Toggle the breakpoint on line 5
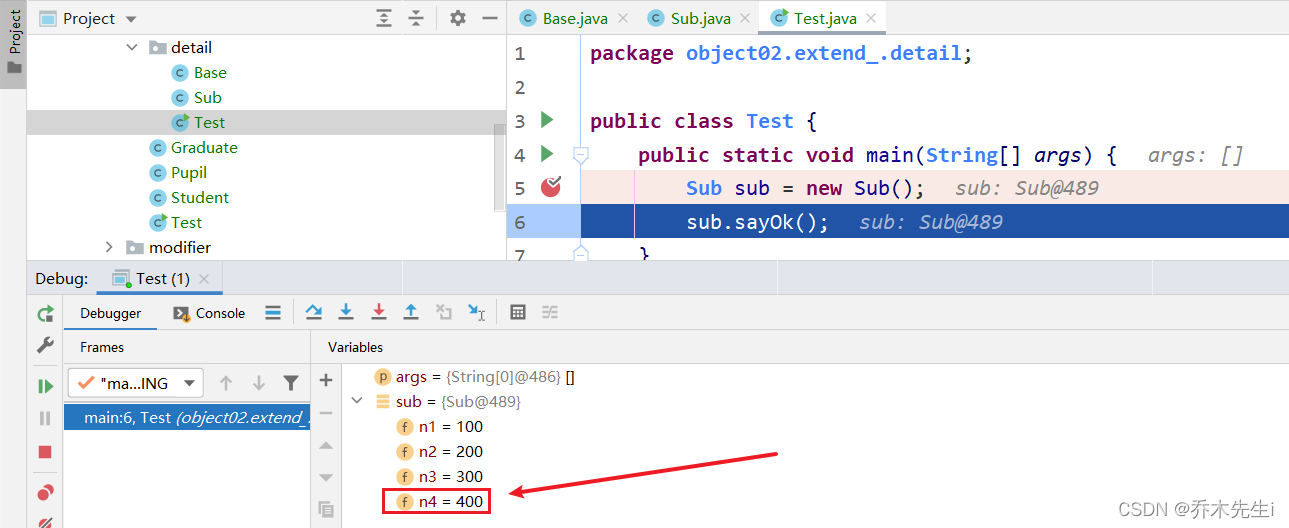The image size is (1289, 528). [x=551, y=187]
